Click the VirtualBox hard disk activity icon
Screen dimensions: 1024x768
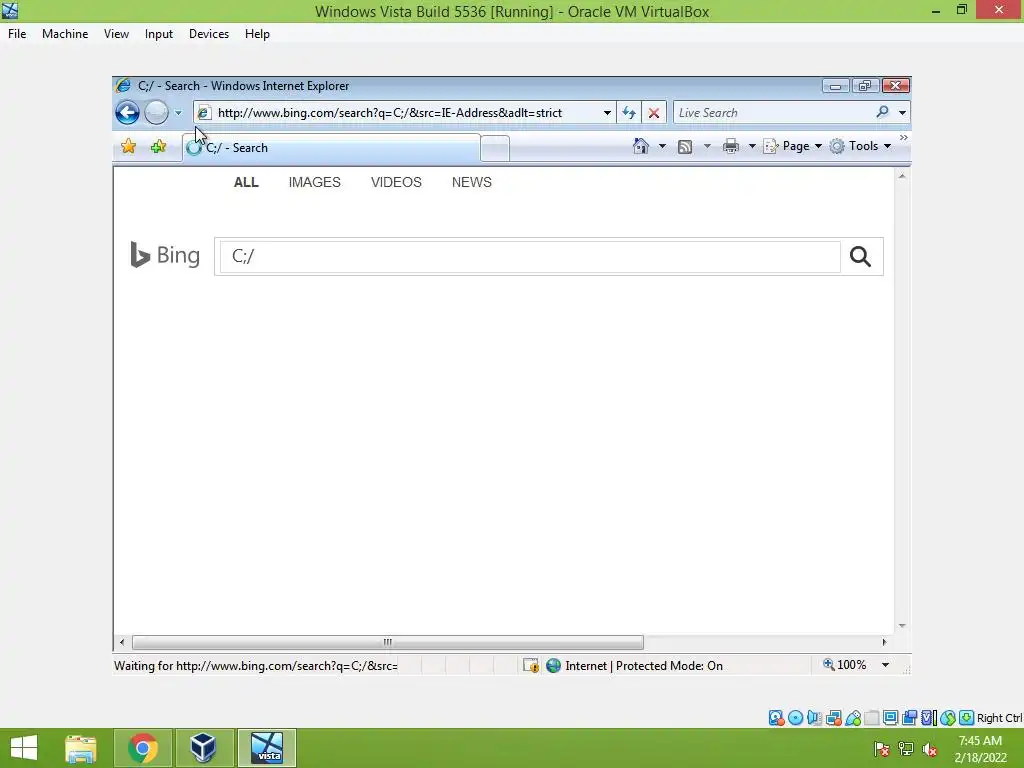click(776, 718)
